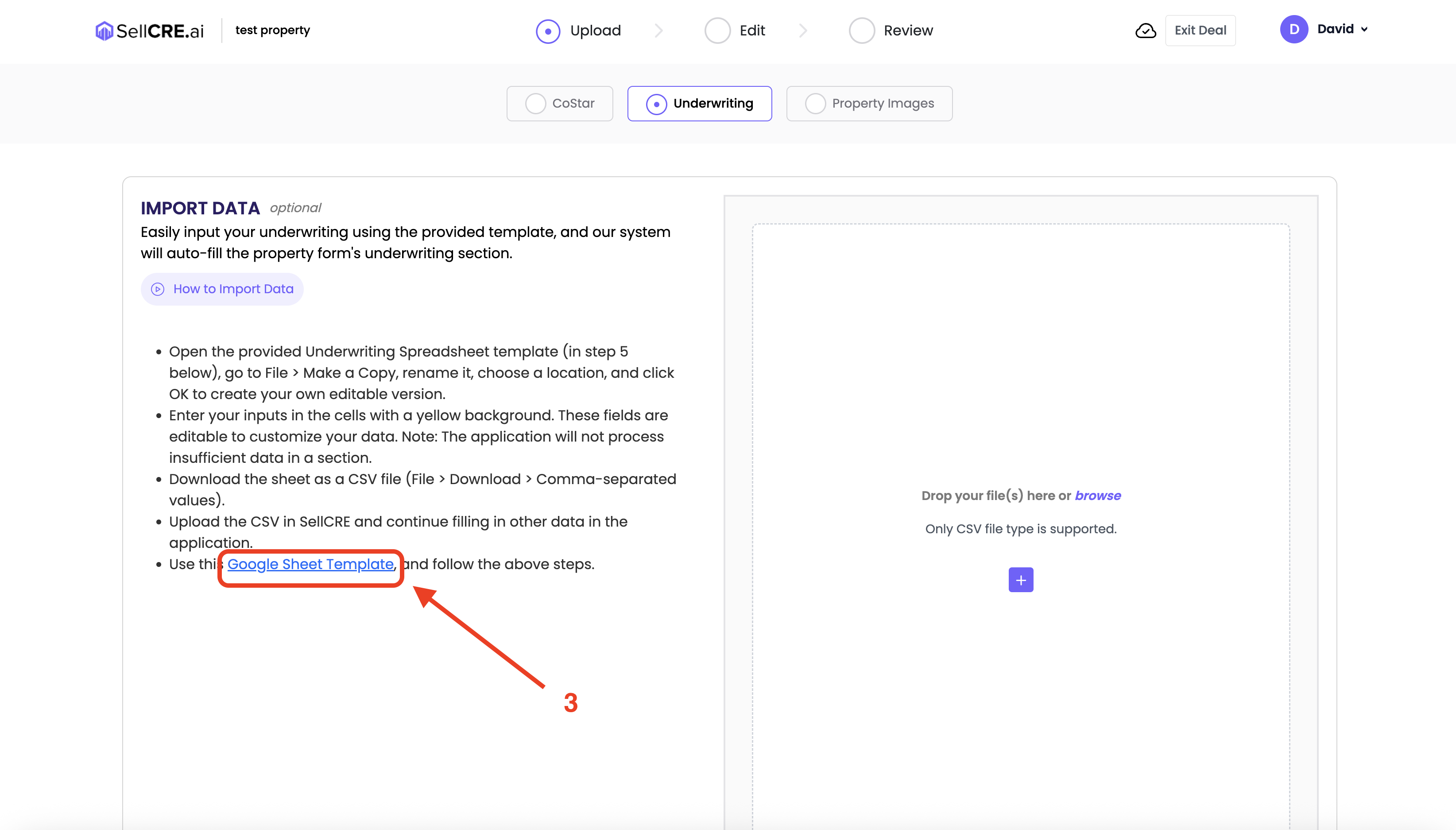This screenshot has height=830, width=1456.
Task: Expand the David user dropdown arrow
Action: (x=1364, y=30)
